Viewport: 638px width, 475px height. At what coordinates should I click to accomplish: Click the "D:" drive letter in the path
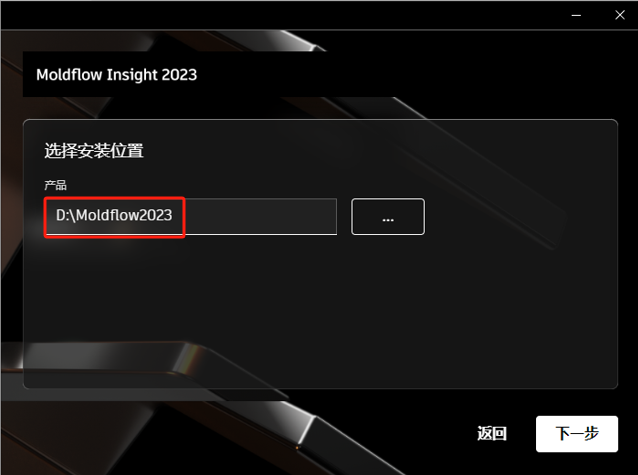(63, 215)
